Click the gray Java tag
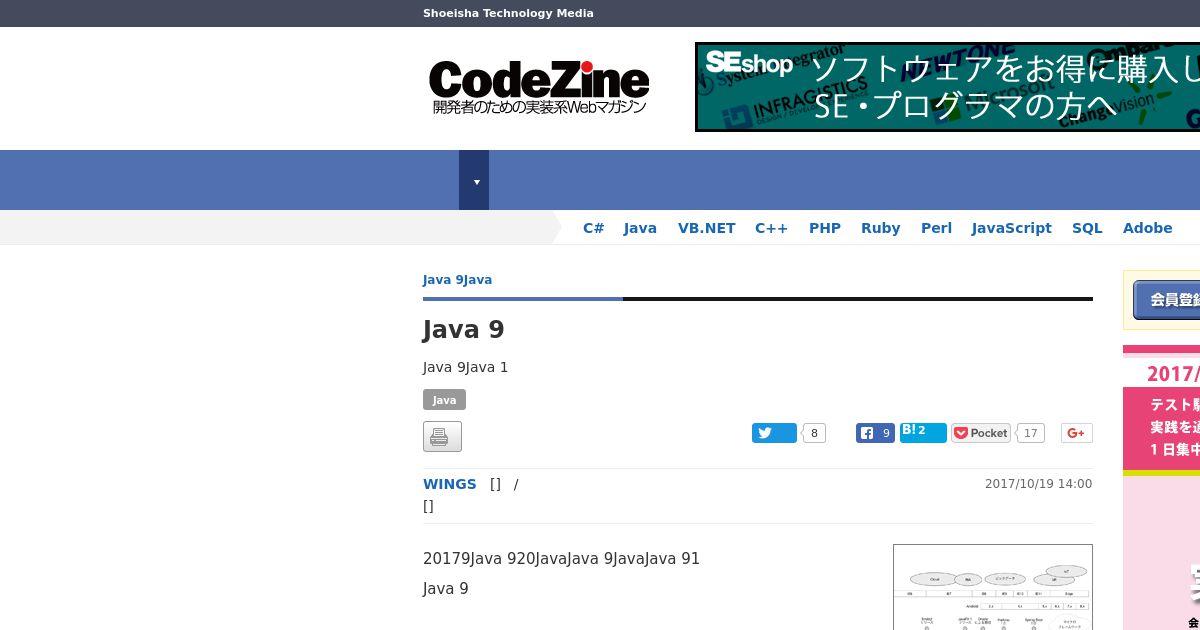Screen dimensions: 1200x630 pos(444,400)
